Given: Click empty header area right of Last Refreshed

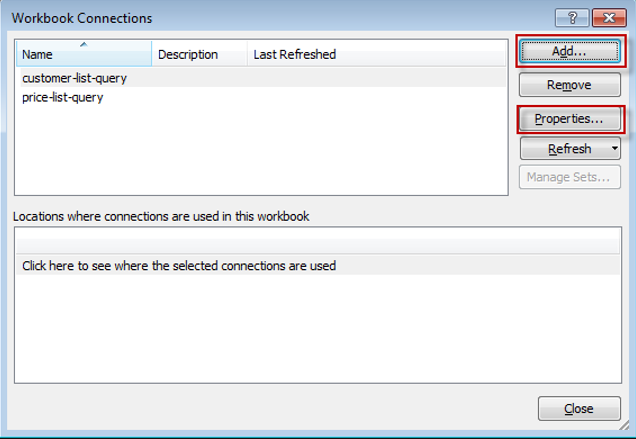Looking at the screenshot, I should click(x=420, y=54).
